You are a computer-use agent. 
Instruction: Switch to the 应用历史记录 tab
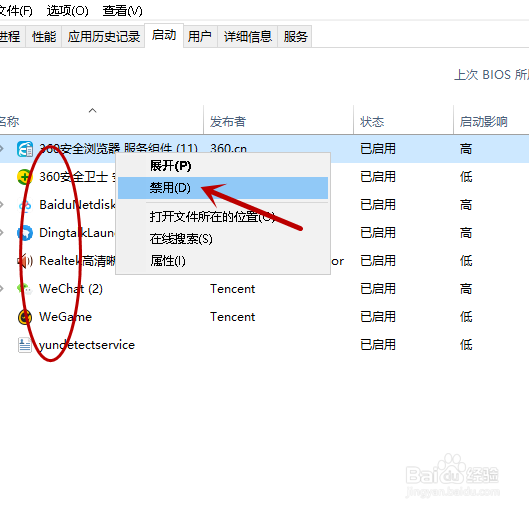[x=104, y=36]
